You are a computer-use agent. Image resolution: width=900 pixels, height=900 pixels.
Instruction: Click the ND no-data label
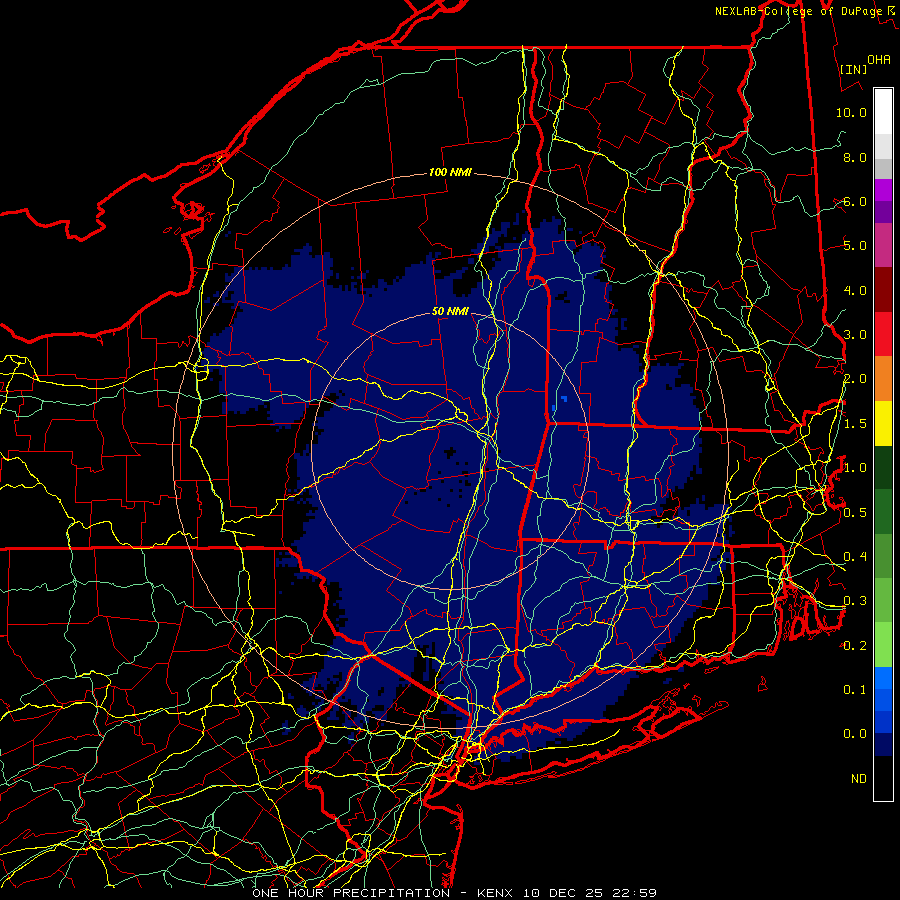859,779
